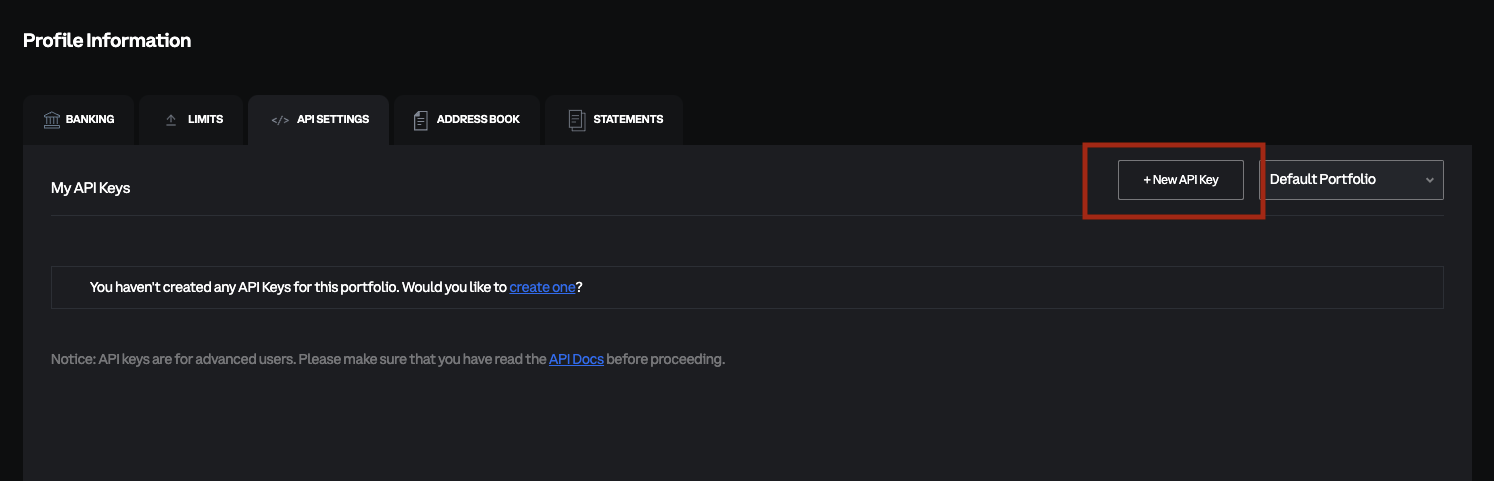Switch to the Limits tab

(205, 120)
